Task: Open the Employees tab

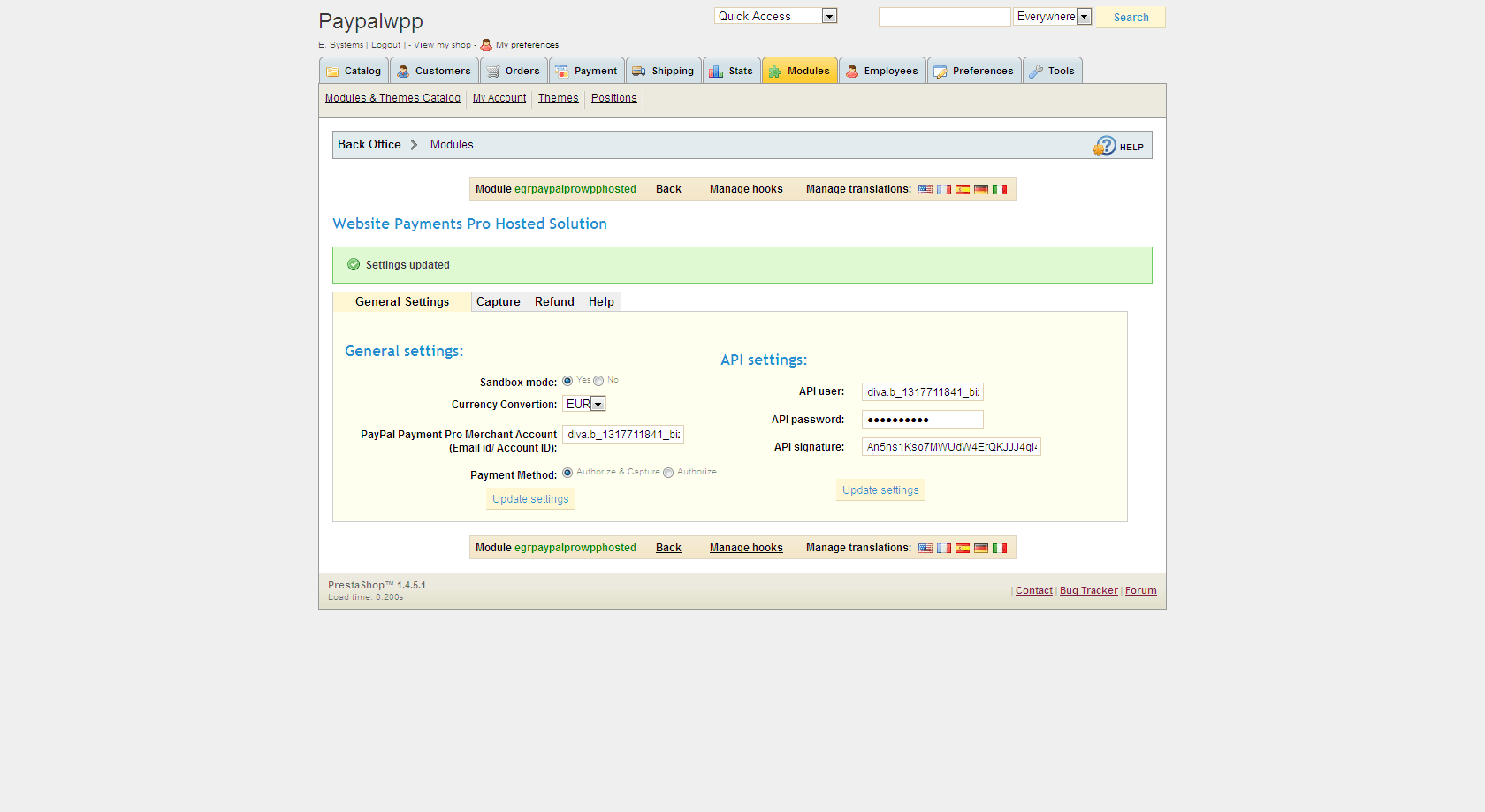Action: click(882, 71)
